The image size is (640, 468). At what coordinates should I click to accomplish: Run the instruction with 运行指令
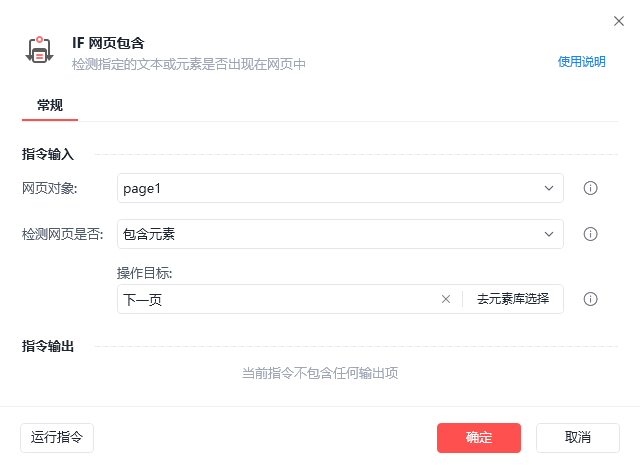pos(57,437)
